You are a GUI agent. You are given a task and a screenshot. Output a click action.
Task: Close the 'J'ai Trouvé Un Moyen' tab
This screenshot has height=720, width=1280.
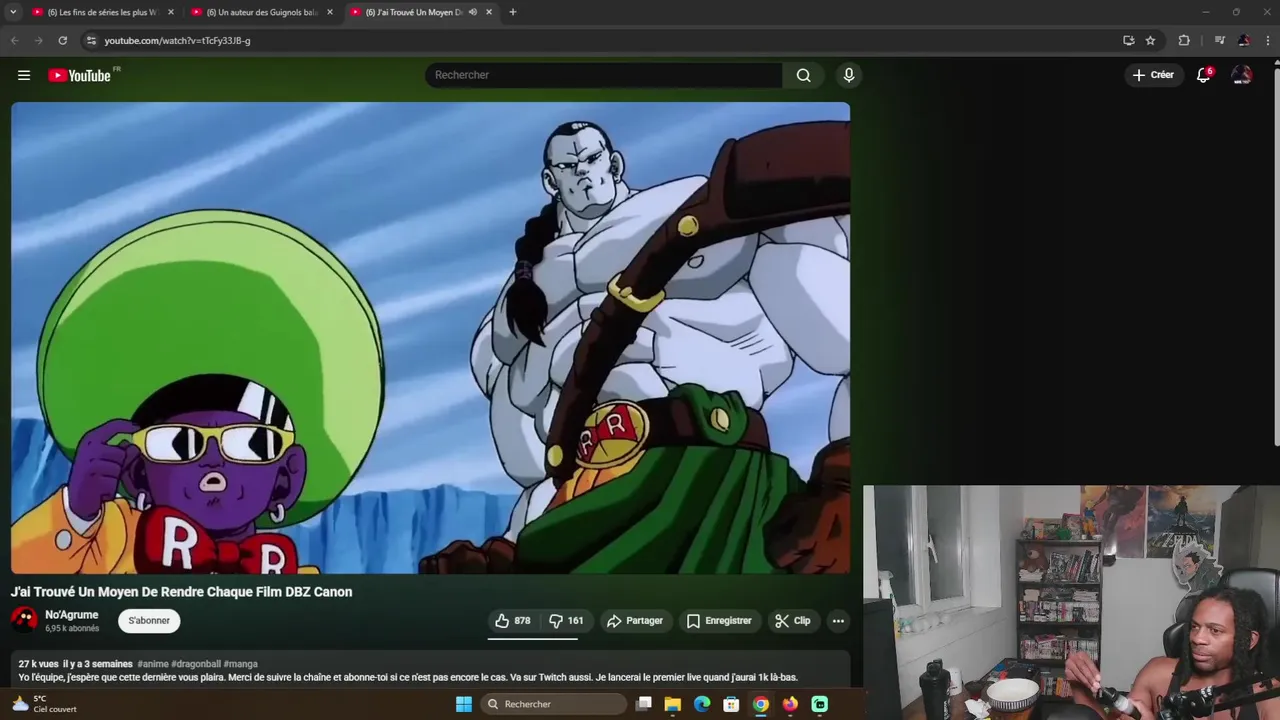click(489, 12)
